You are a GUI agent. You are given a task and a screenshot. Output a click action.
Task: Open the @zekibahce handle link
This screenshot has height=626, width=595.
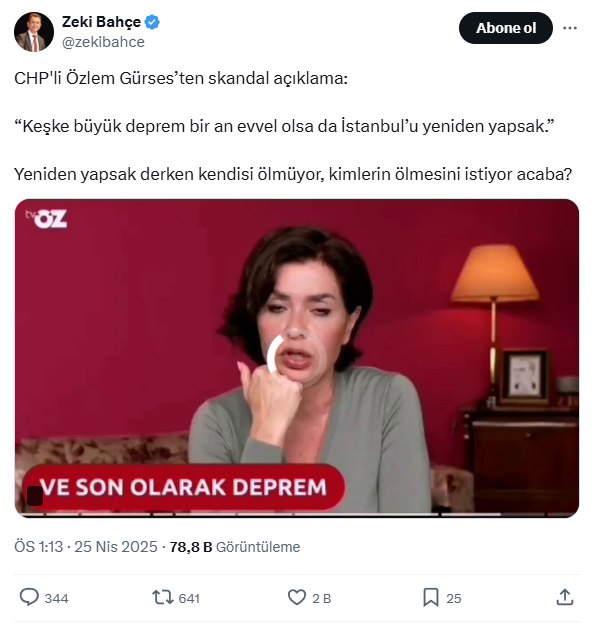click(x=103, y=42)
